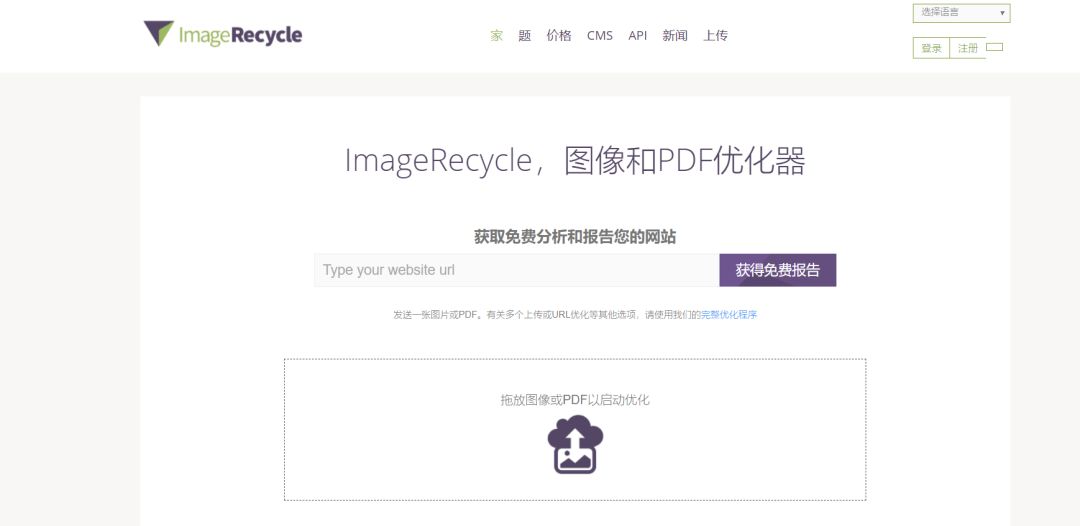This screenshot has width=1080, height=526.
Task: Click the heading ImageRecycle，图像和PDF优化器
Action: tap(575, 161)
